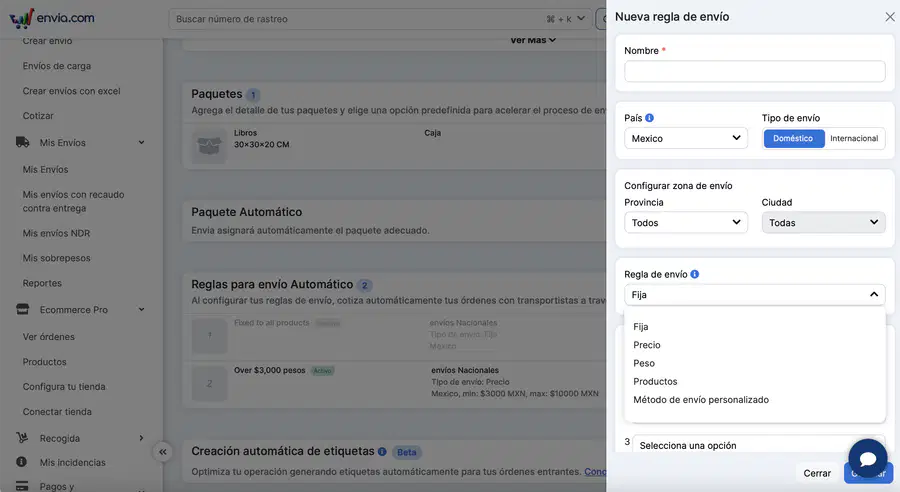Open the chat support bubble

(x=868, y=458)
